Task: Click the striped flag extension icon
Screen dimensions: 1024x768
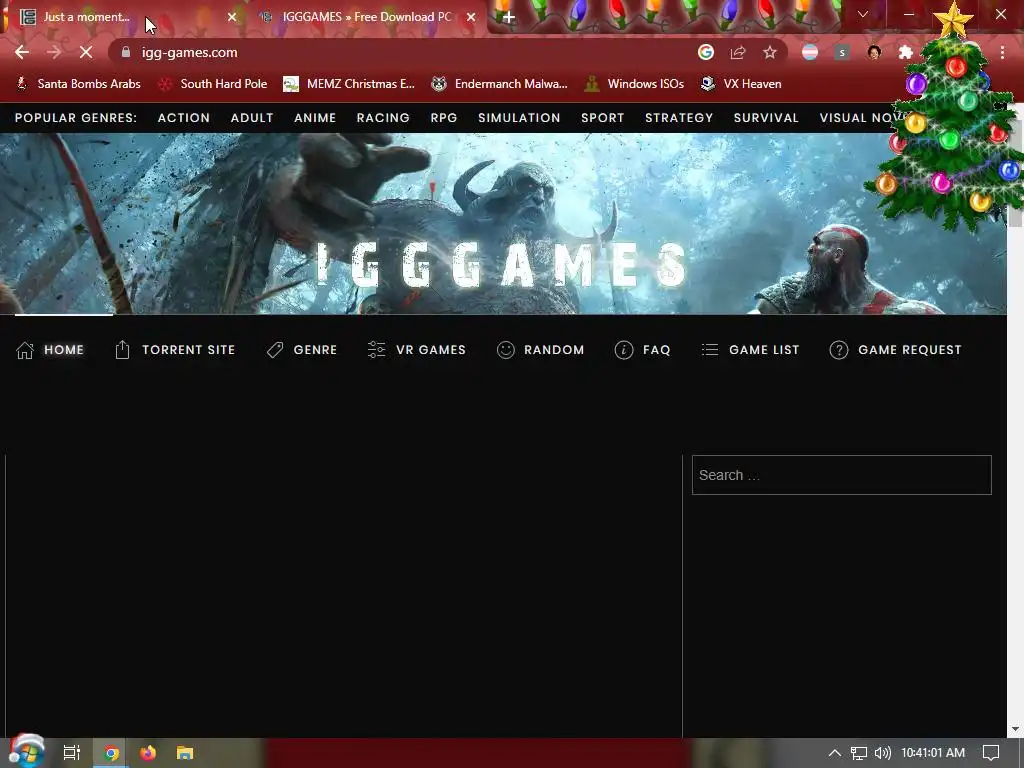Action: (x=810, y=52)
